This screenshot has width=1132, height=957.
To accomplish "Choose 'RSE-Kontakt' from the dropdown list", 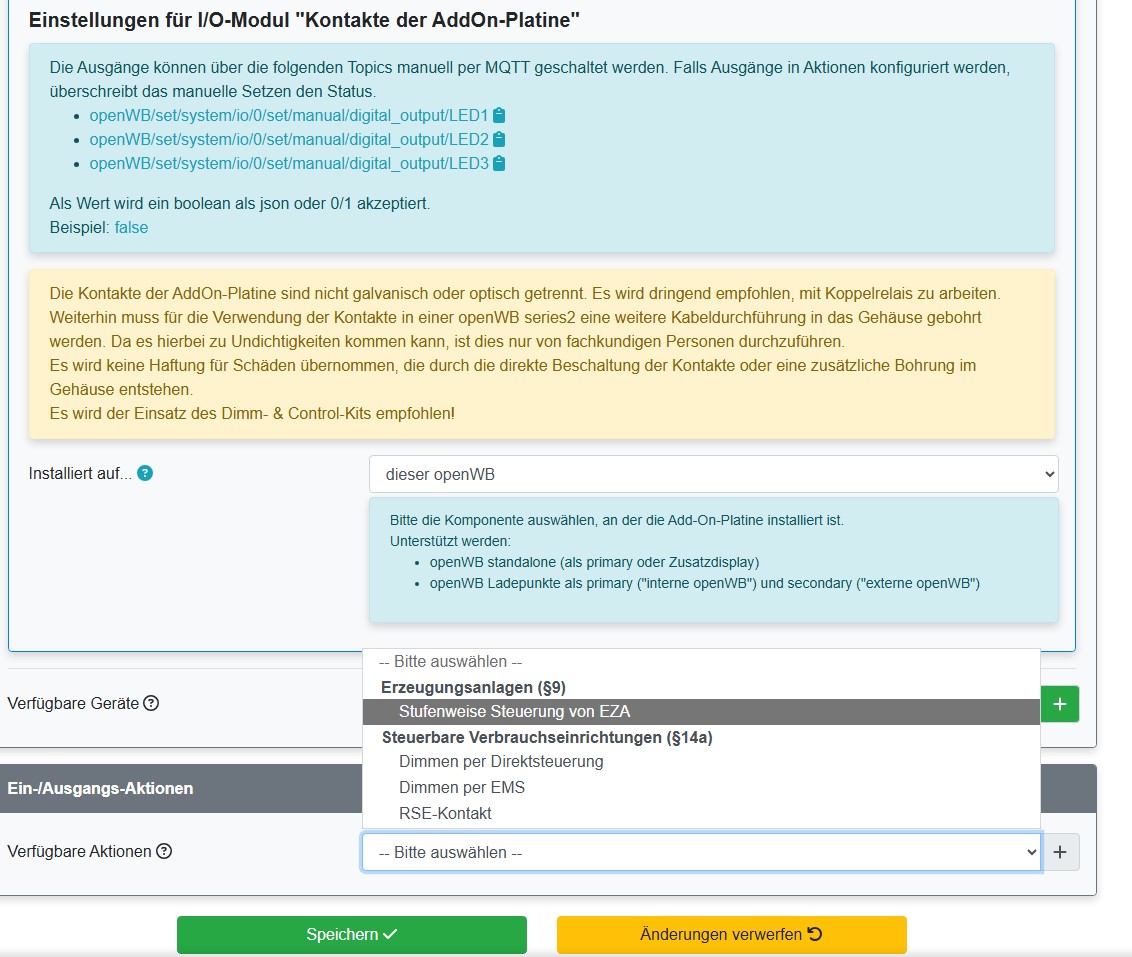I will tap(701, 813).
